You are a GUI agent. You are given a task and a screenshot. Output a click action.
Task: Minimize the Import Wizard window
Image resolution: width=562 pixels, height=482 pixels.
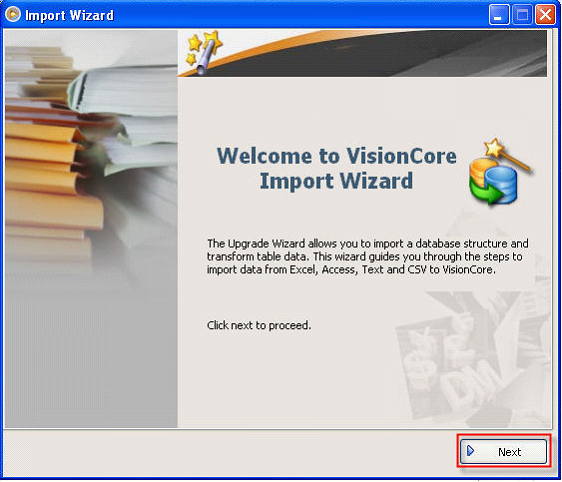499,15
